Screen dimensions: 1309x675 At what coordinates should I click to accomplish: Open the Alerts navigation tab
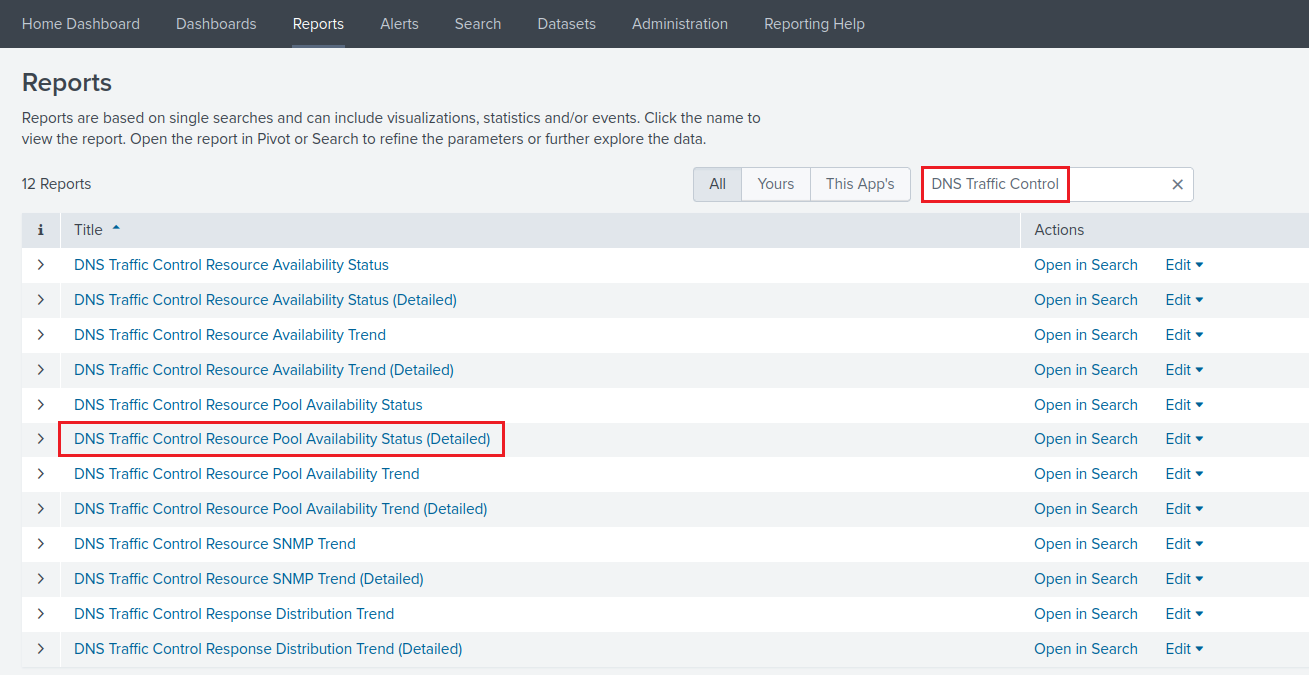[399, 24]
